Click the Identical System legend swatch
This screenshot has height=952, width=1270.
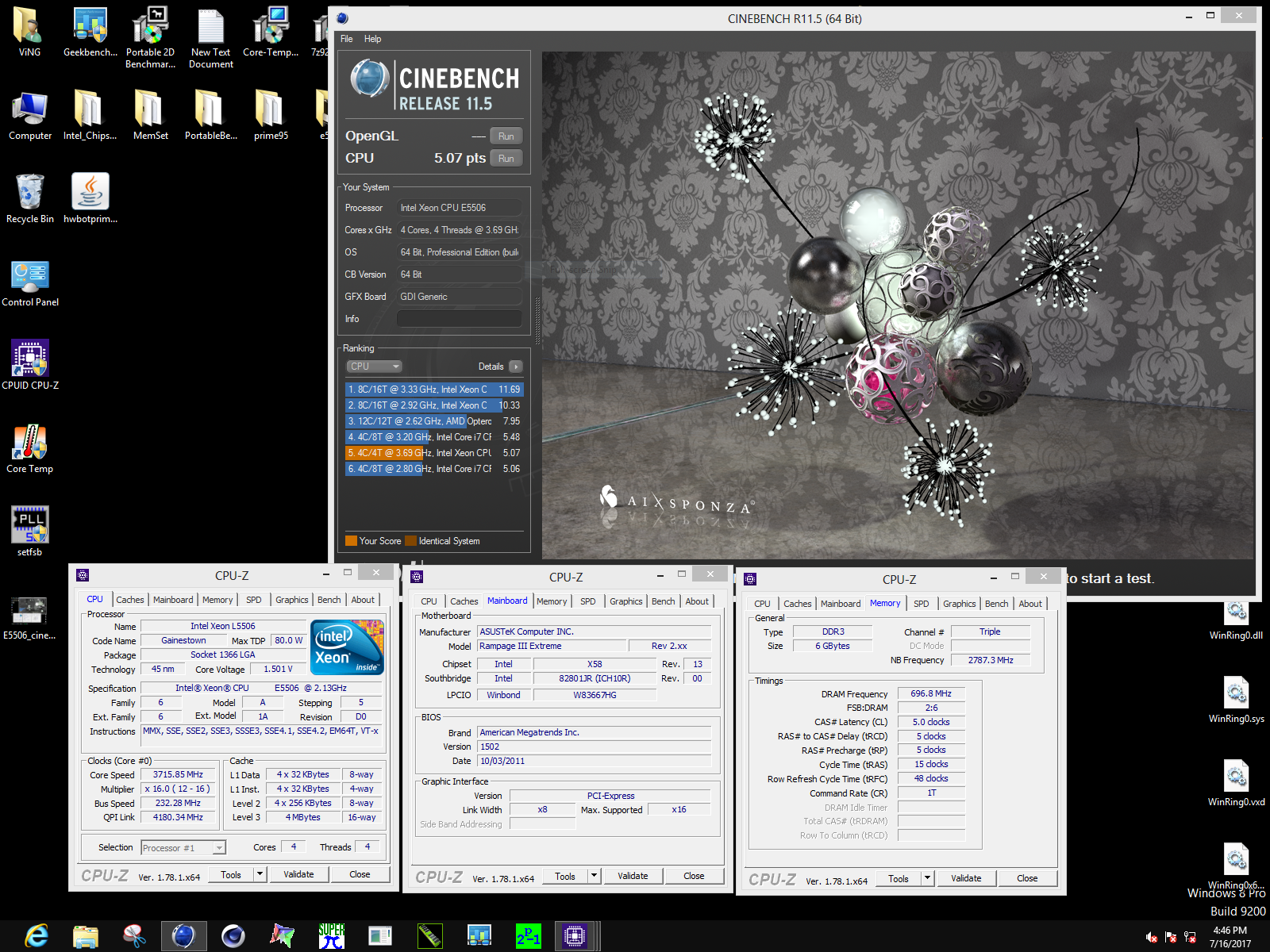(410, 541)
